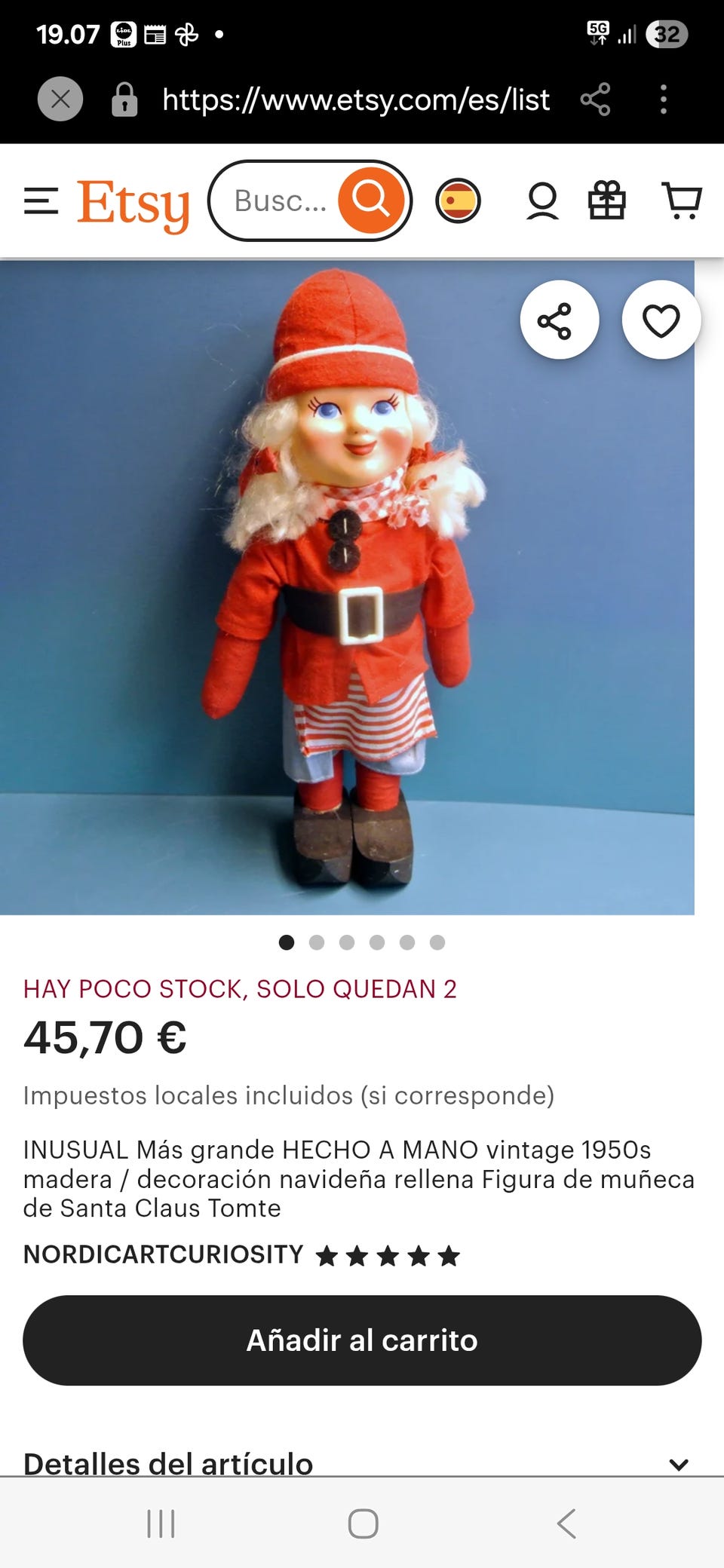724x1568 pixels.
Task: Open the gift registry icon
Action: coord(606,201)
